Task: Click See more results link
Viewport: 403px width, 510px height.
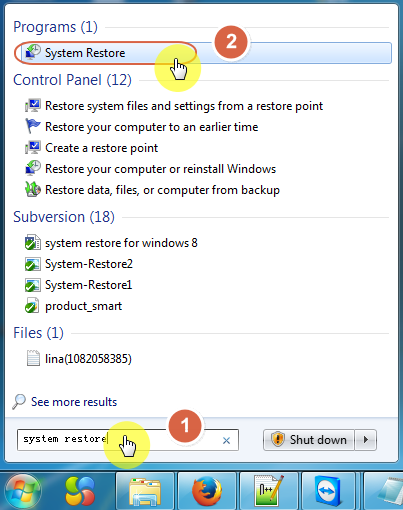Action: [74, 402]
